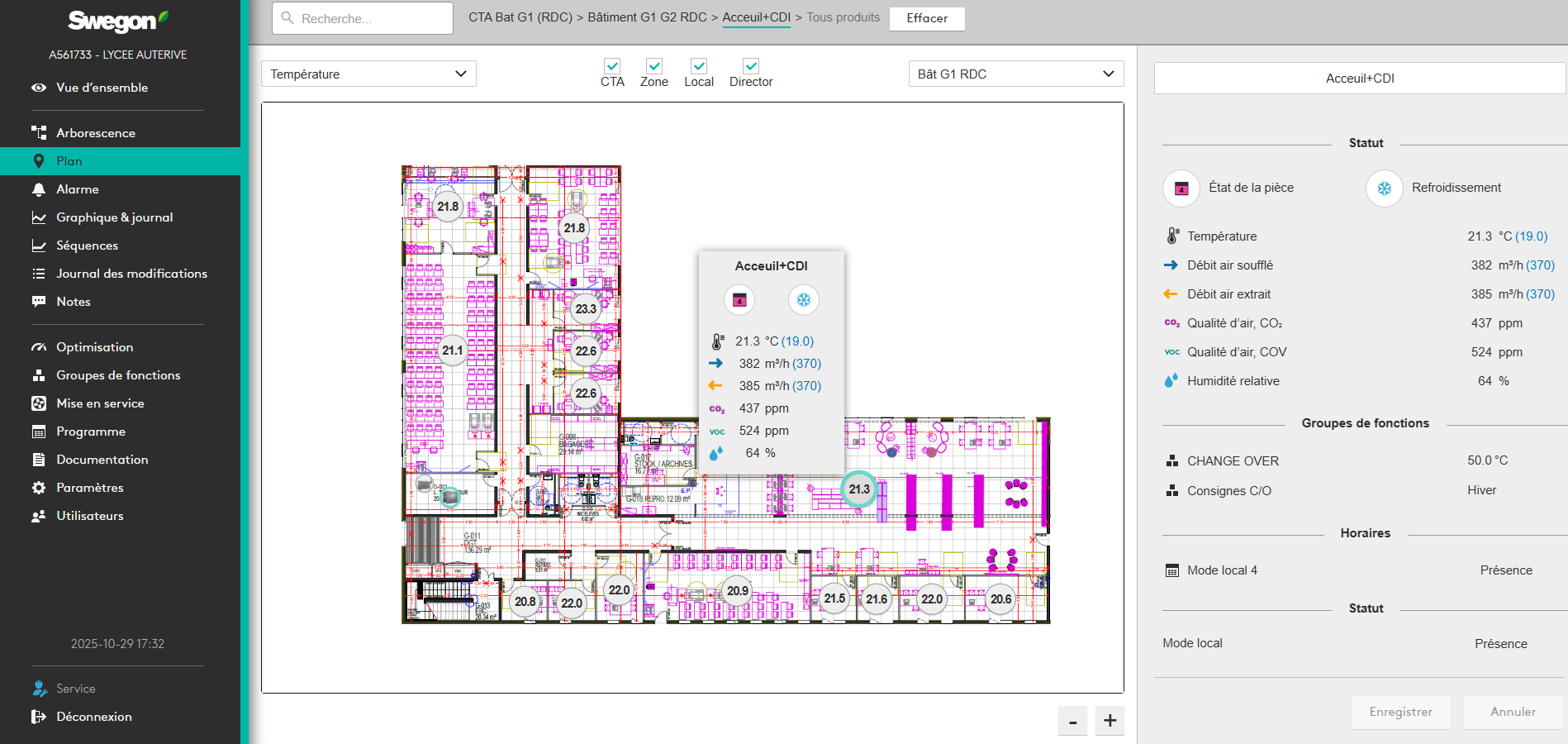Click the Vue d'ensemble eye icon
The image size is (1568, 744).
[x=39, y=88]
